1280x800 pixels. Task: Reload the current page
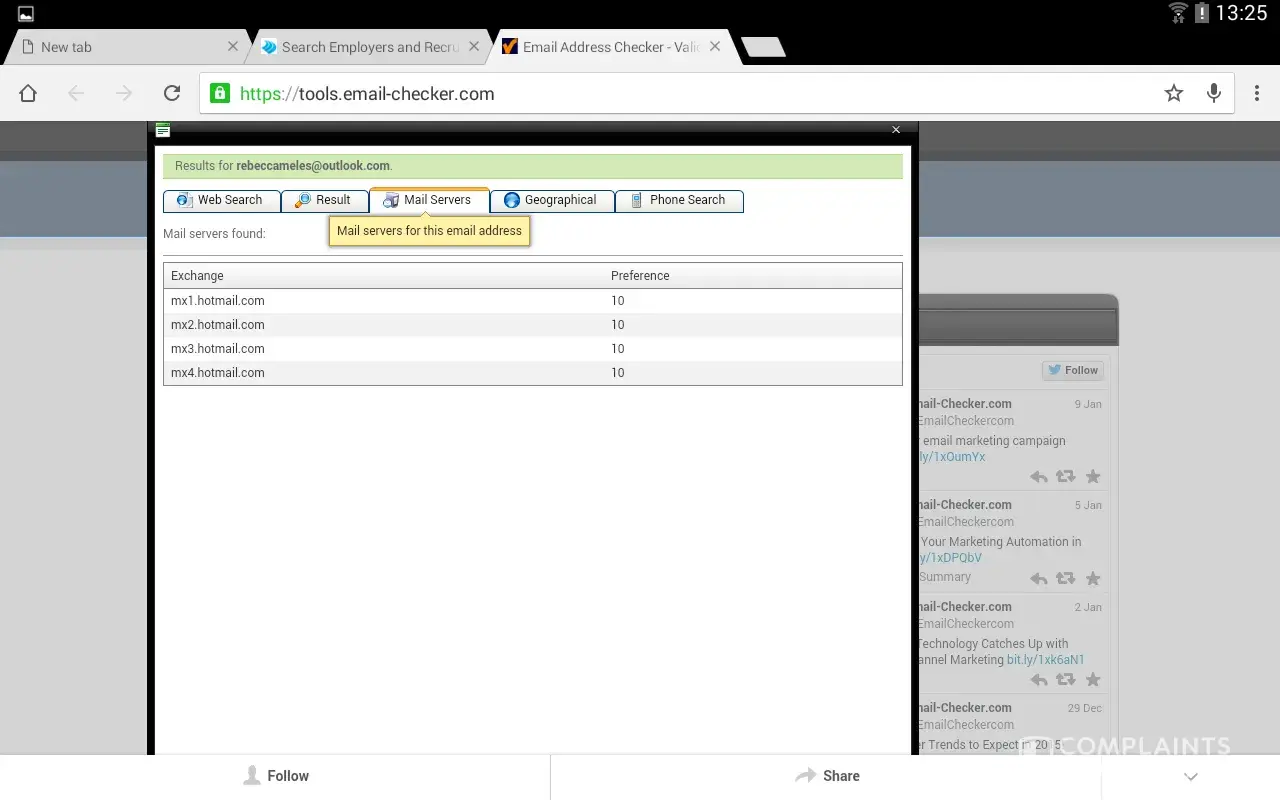coord(172,93)
